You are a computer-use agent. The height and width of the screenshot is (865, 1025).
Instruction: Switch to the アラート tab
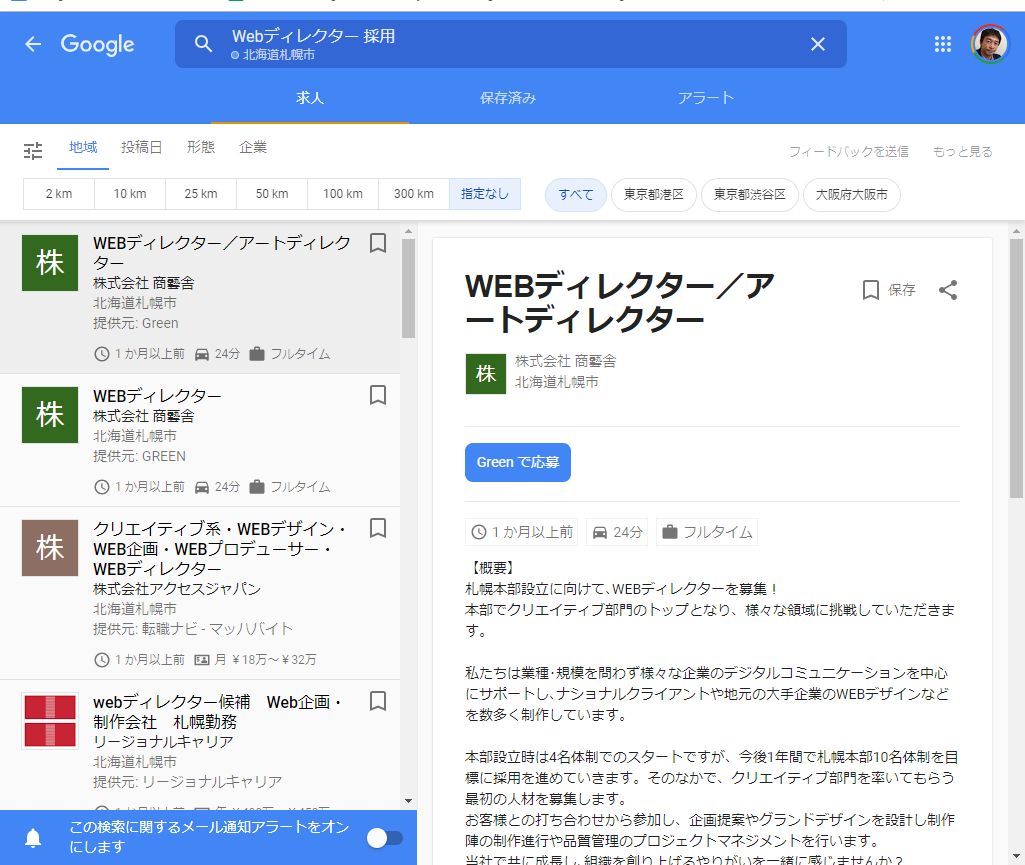(706, 98)
